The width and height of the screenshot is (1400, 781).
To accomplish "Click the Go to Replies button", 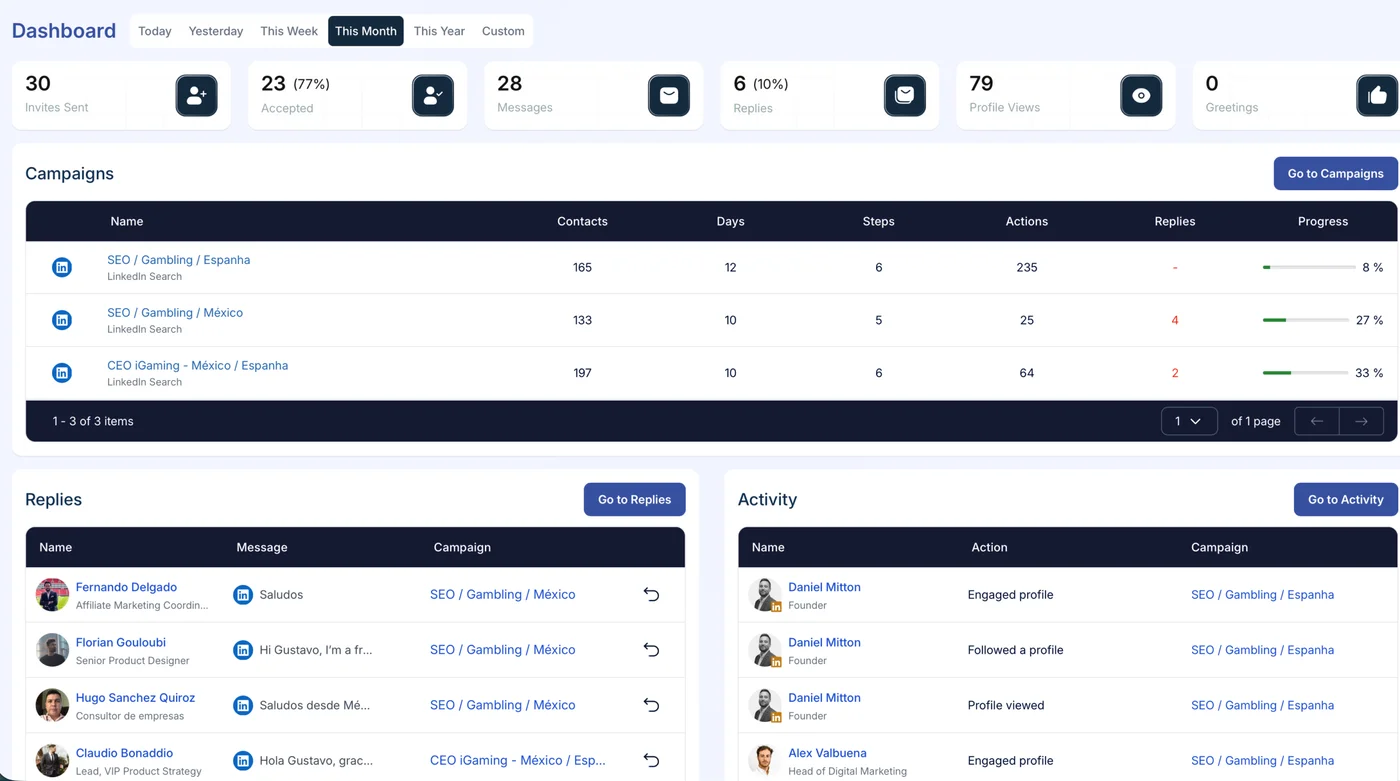I will (635, 499).
